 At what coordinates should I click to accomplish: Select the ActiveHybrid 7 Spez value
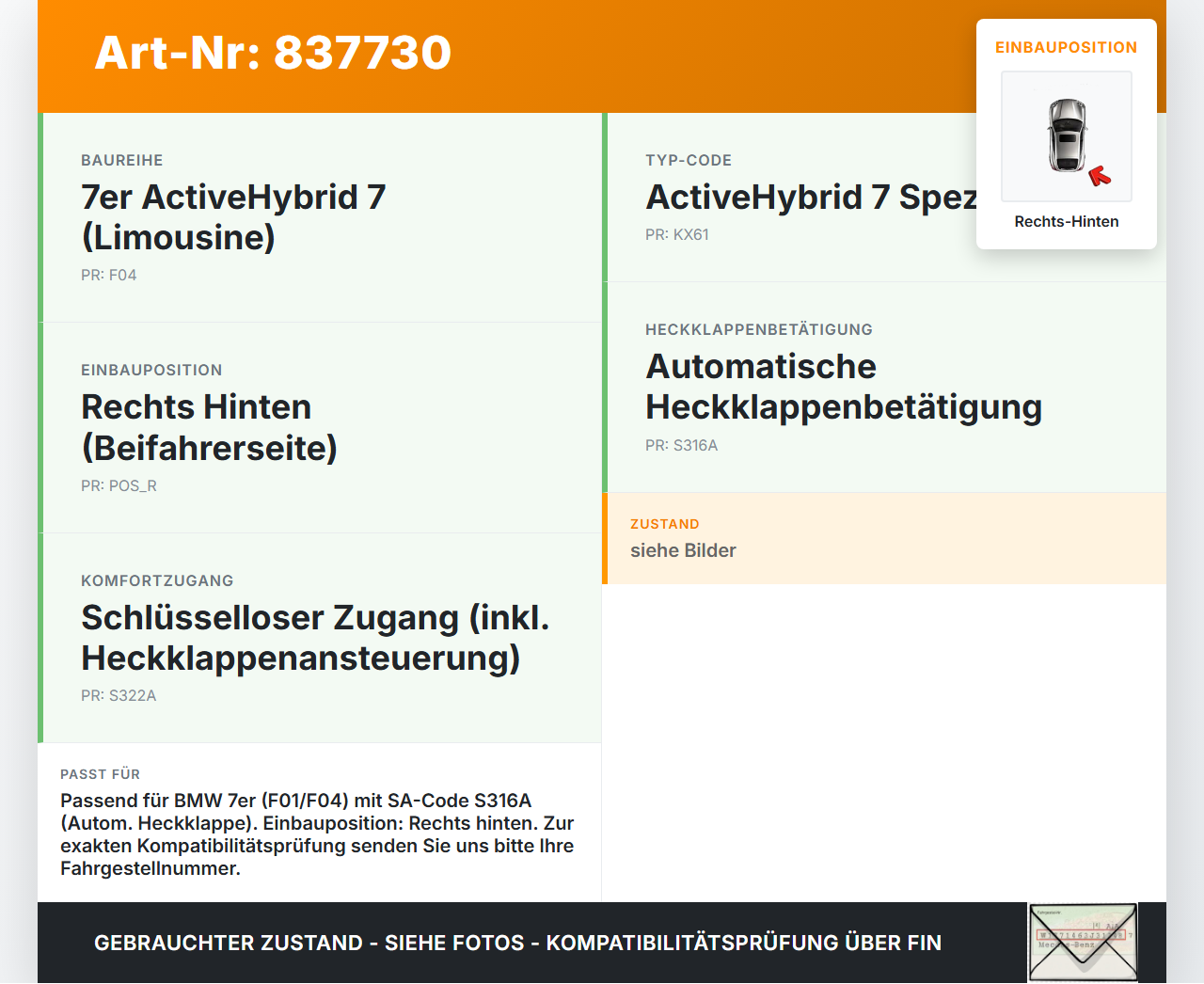click(x=812, y=197)
